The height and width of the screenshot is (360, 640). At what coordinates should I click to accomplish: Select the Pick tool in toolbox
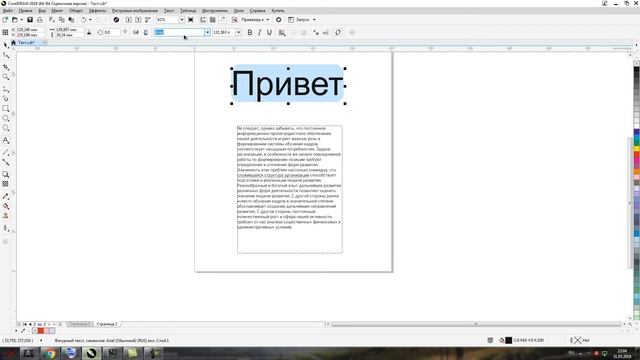click(5, 45)
